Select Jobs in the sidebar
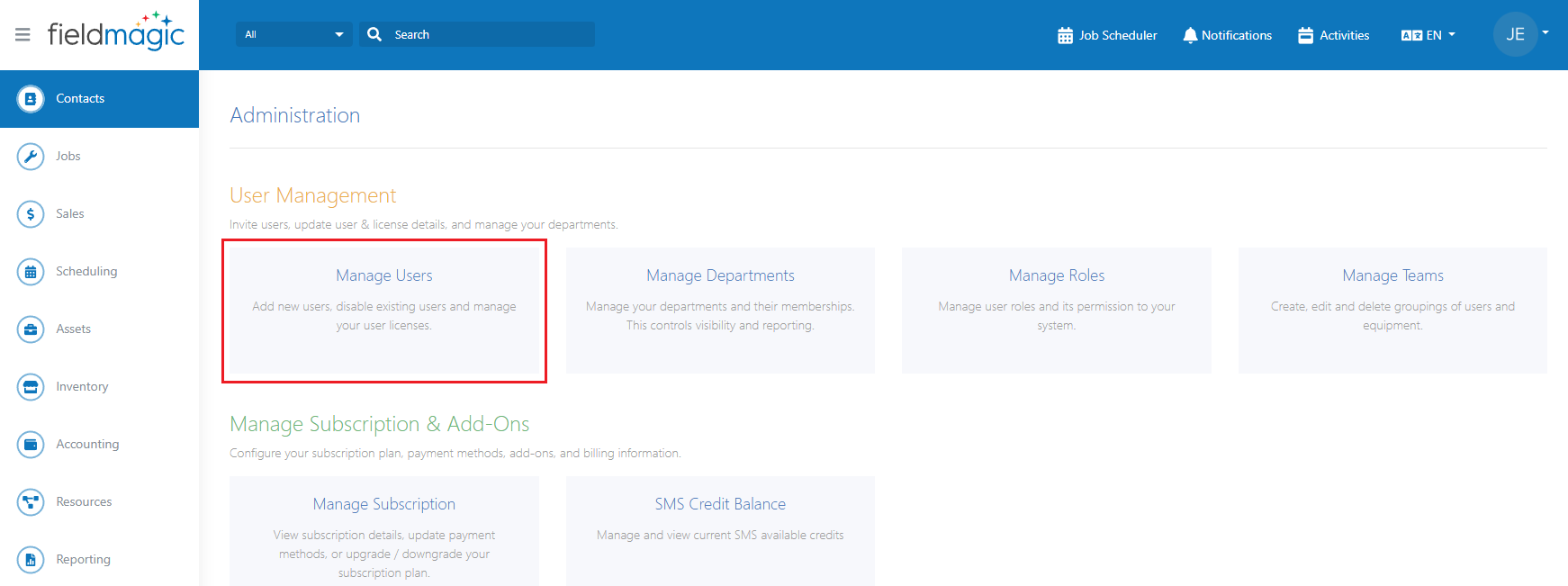The width and height of the screenshot is (1568, 586). [99, 157]
